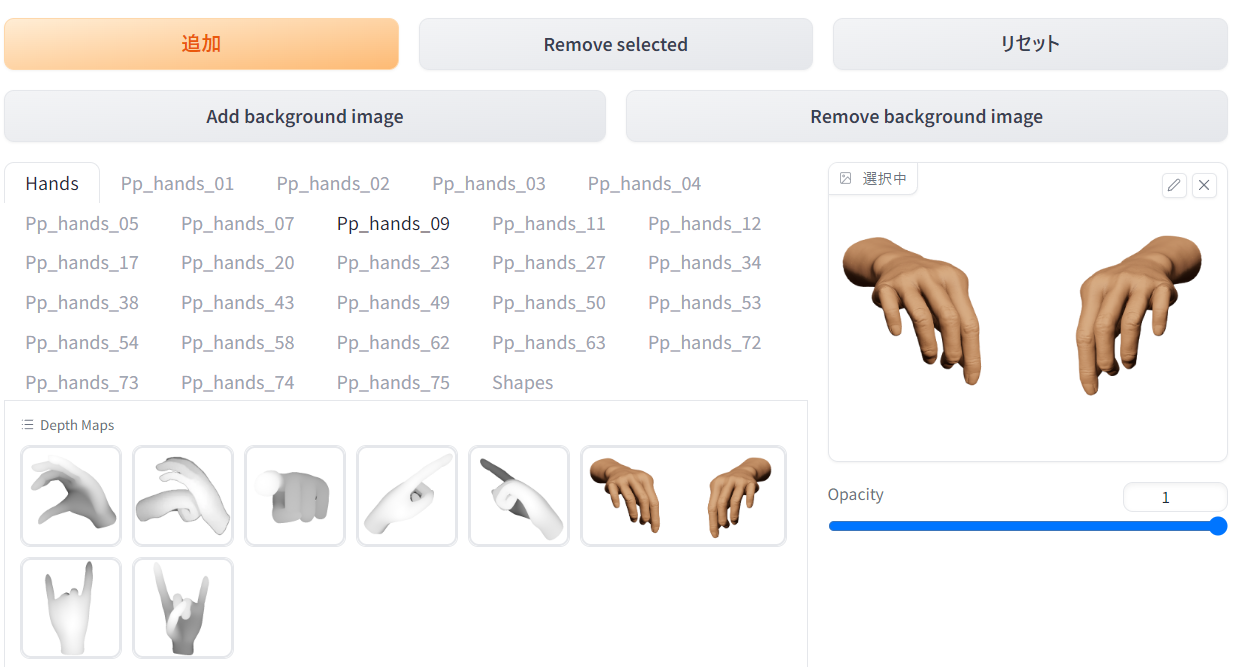Click Add background image button

coord(305,116)
